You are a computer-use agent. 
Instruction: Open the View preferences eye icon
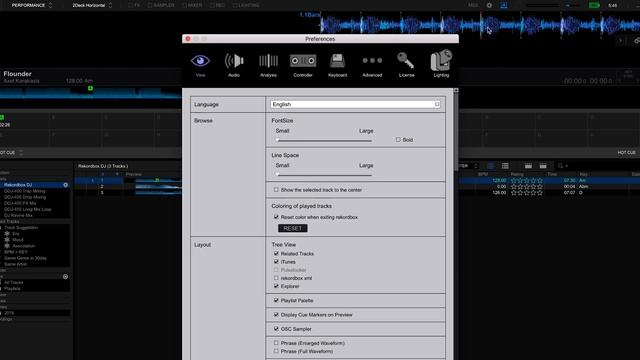tap(200, 61)
